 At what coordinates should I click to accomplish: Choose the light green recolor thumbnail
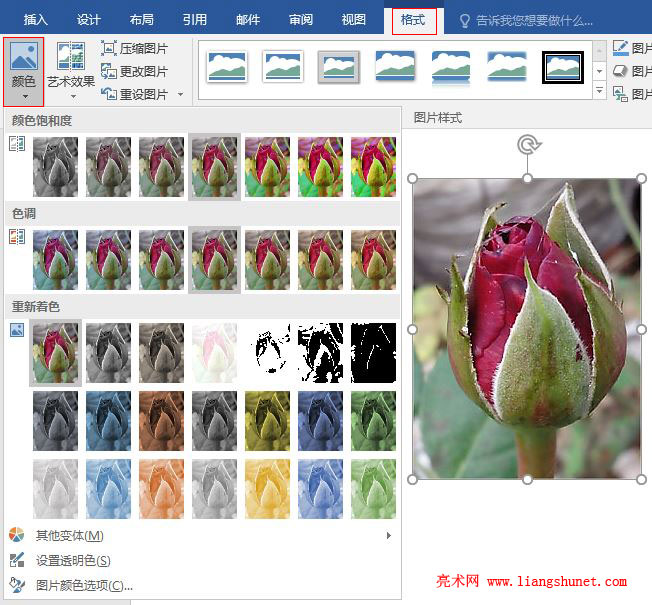tap(373, 489)
